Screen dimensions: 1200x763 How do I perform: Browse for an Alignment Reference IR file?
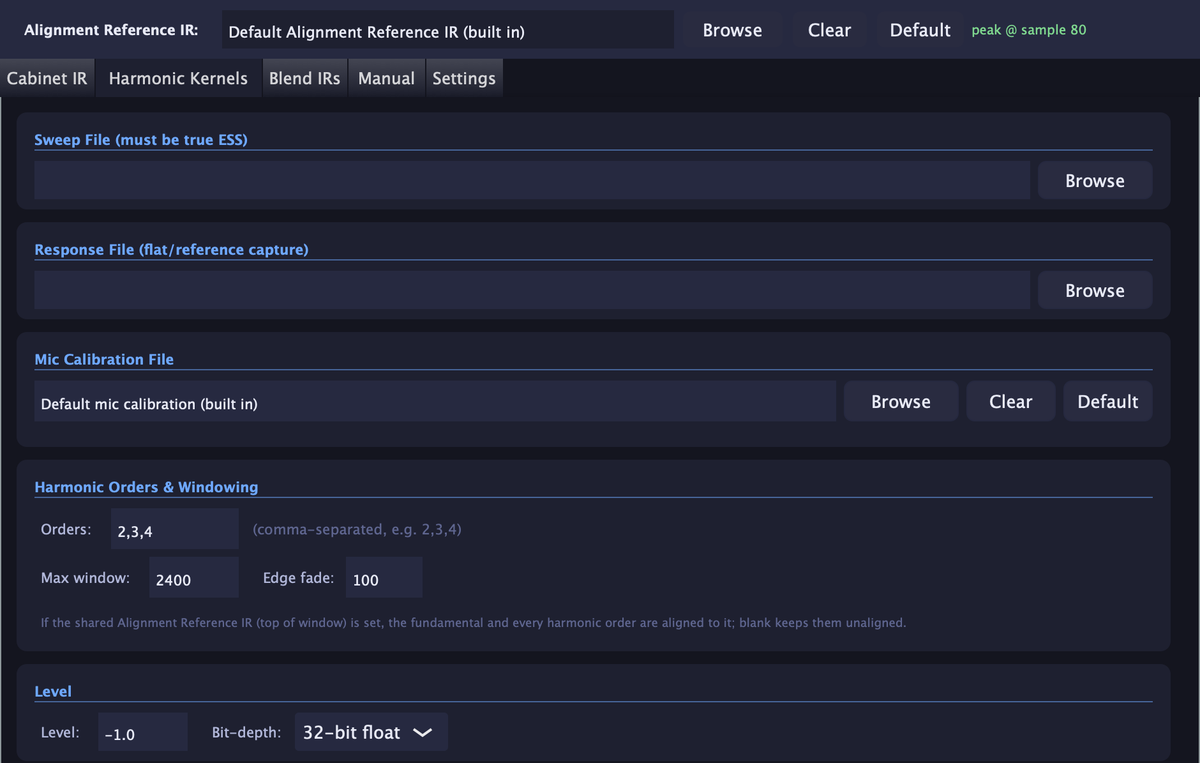(732, 30)
